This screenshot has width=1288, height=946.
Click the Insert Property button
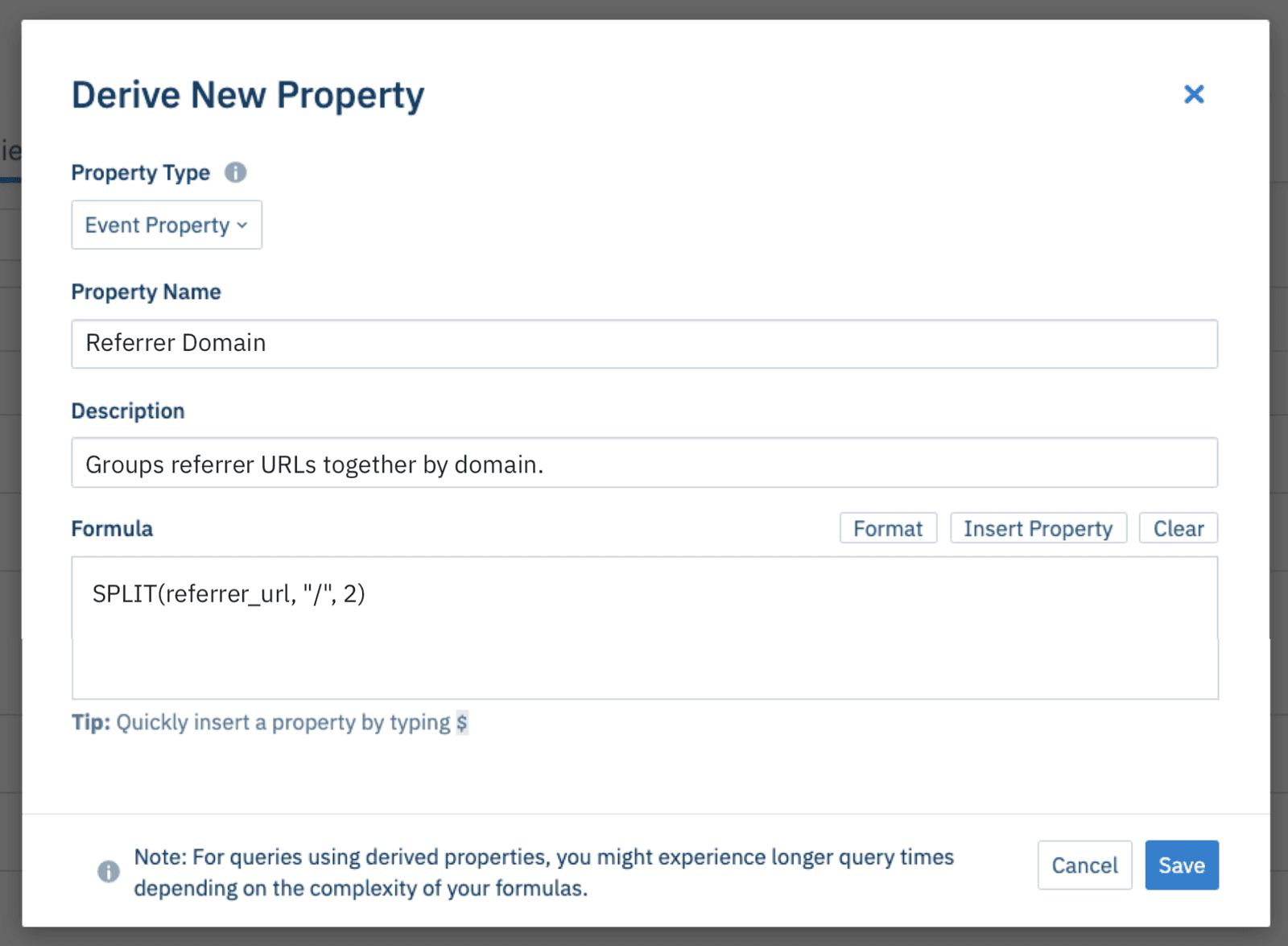point(1038,528)
